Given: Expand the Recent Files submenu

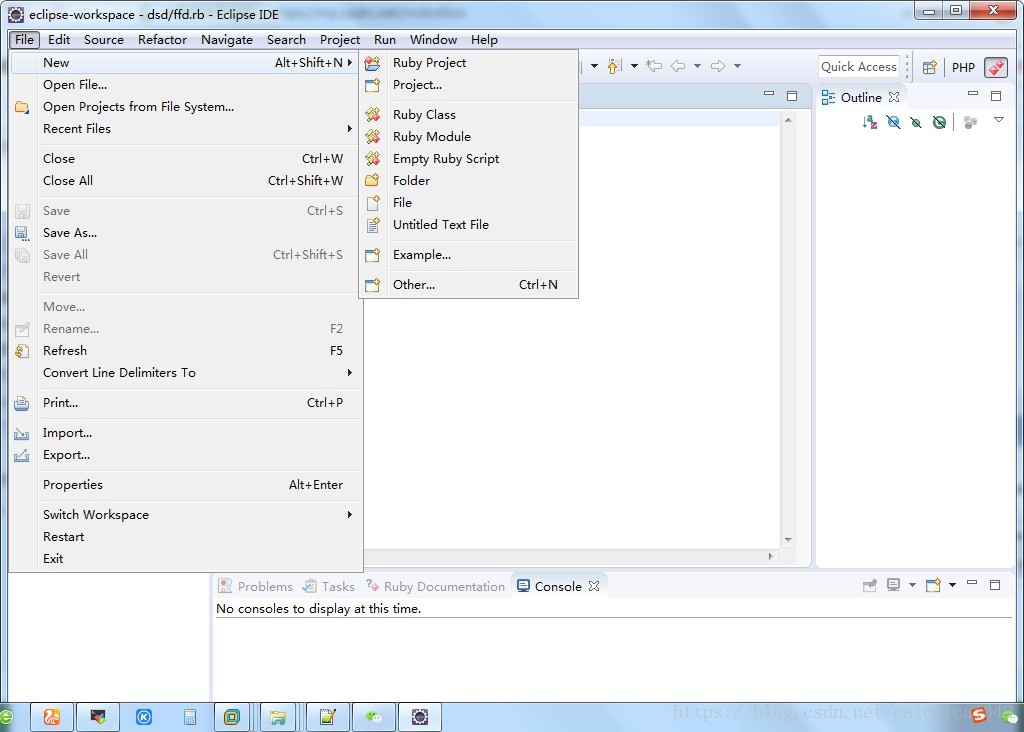Looking at the screenshot, I should point(187,129).
